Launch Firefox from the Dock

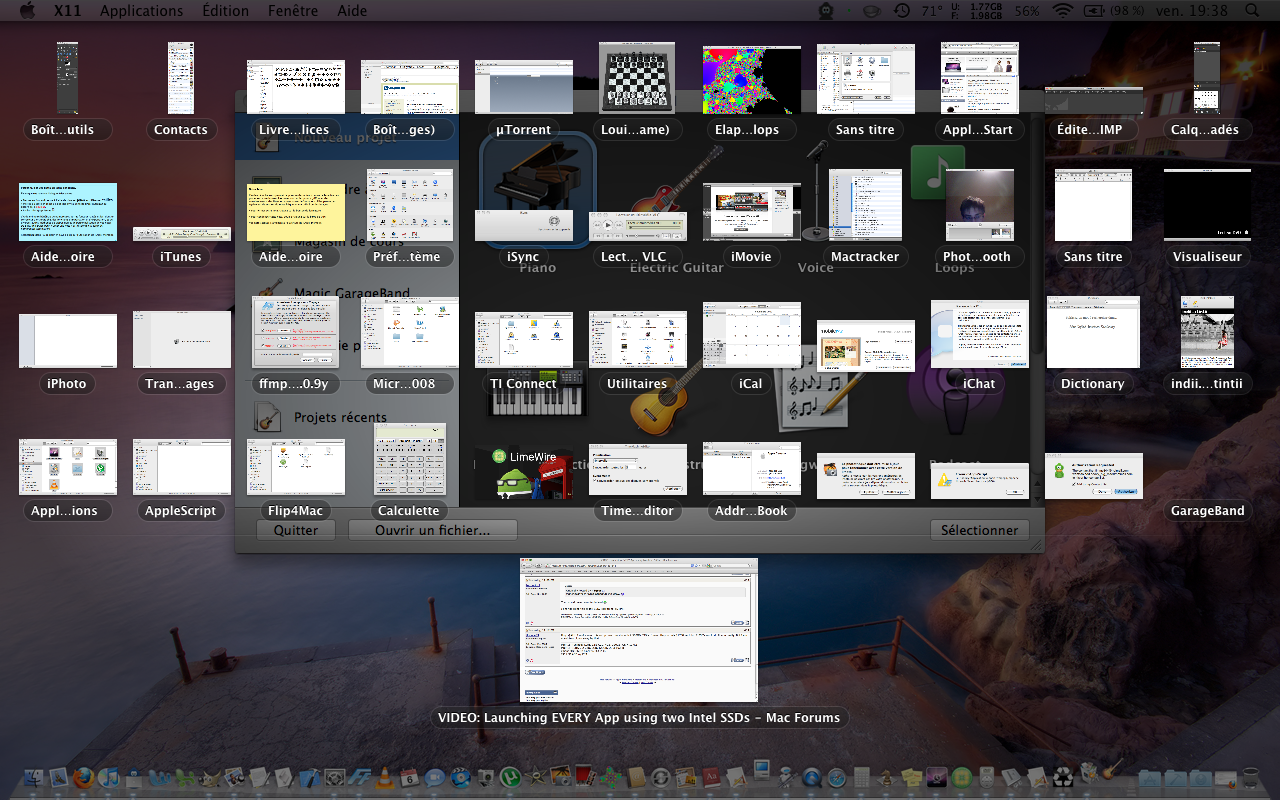(84, 777)
